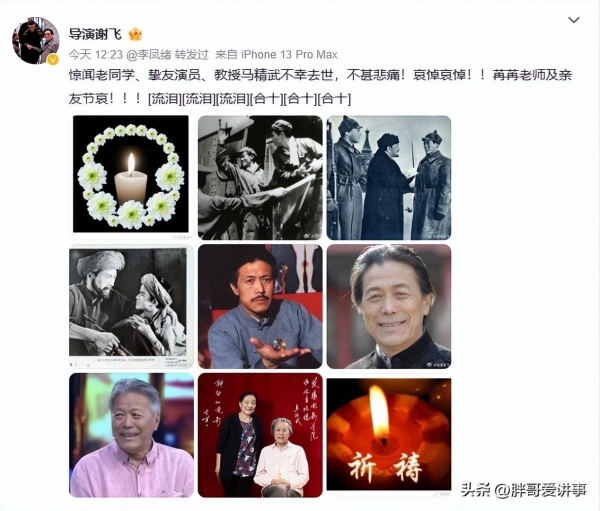This screenshot has height=511, width=600.
Task: Click the yellow verified badge on avatar
Action: coord(52,59)
